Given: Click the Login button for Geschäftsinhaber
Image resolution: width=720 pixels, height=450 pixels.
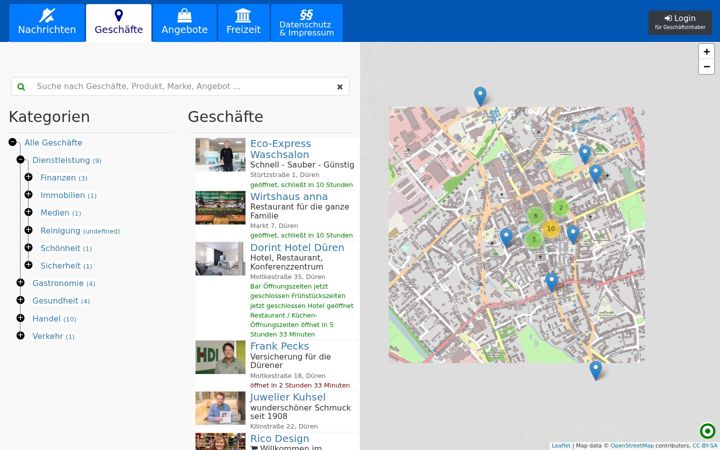Looking at the screenshot, I should pyautogui.click(x=680, y=22).
